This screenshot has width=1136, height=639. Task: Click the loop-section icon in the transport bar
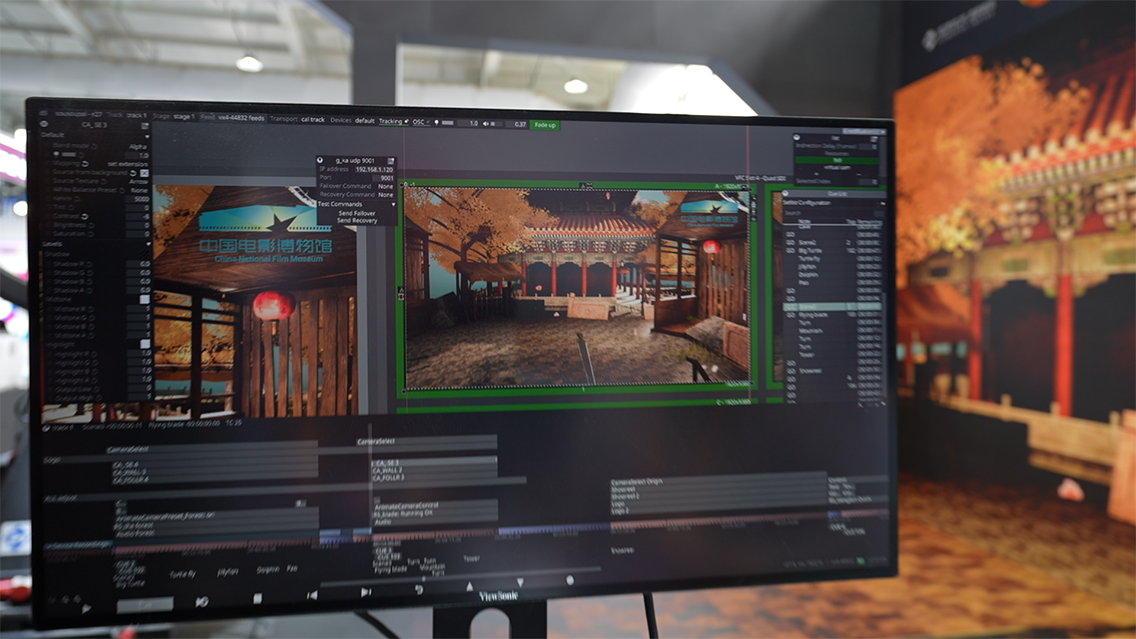(202, 601)
